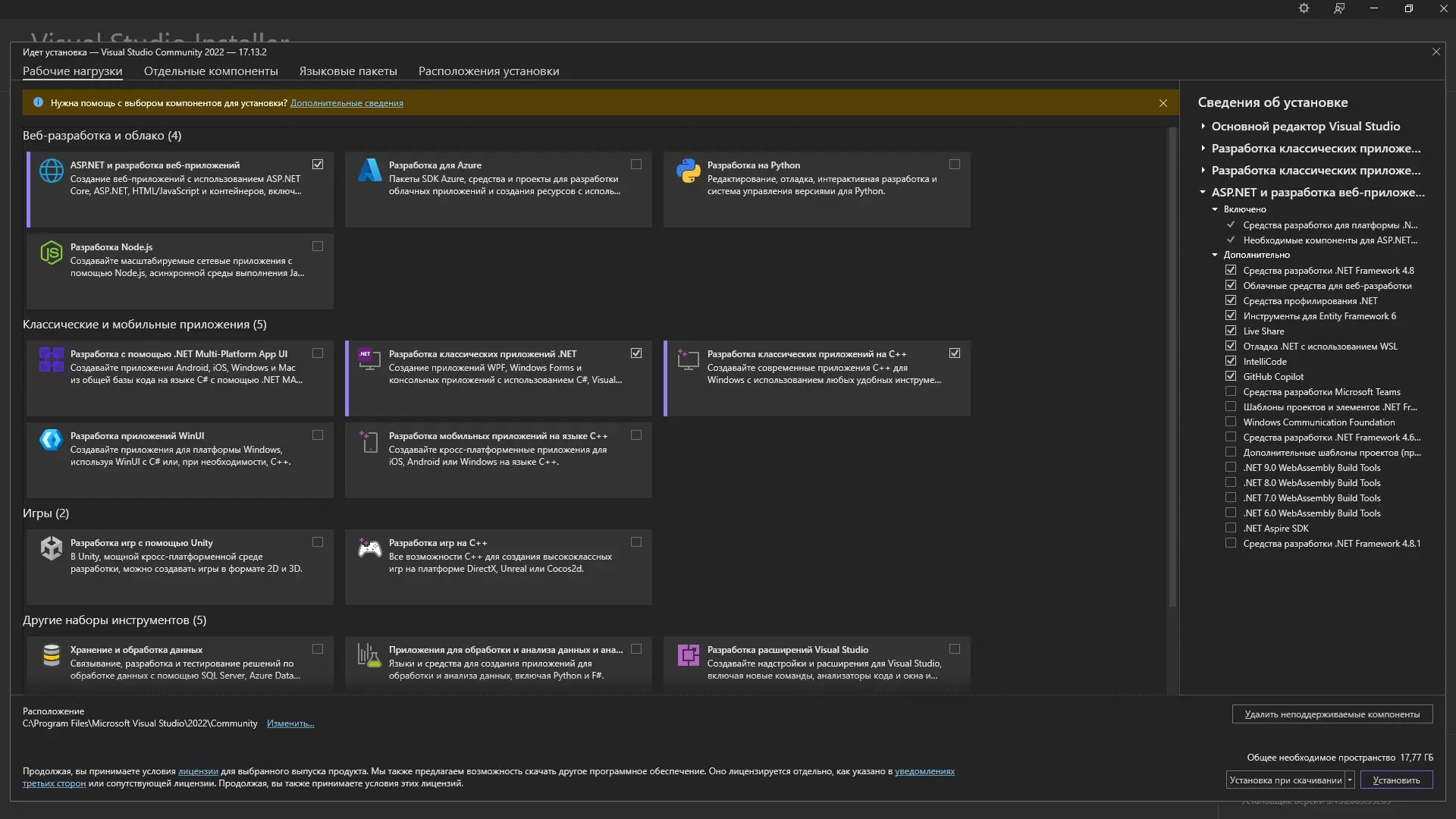Open Дополнительные сведения link in banner
This screenshot has height=819, width=1456.
tap(347, 103)
